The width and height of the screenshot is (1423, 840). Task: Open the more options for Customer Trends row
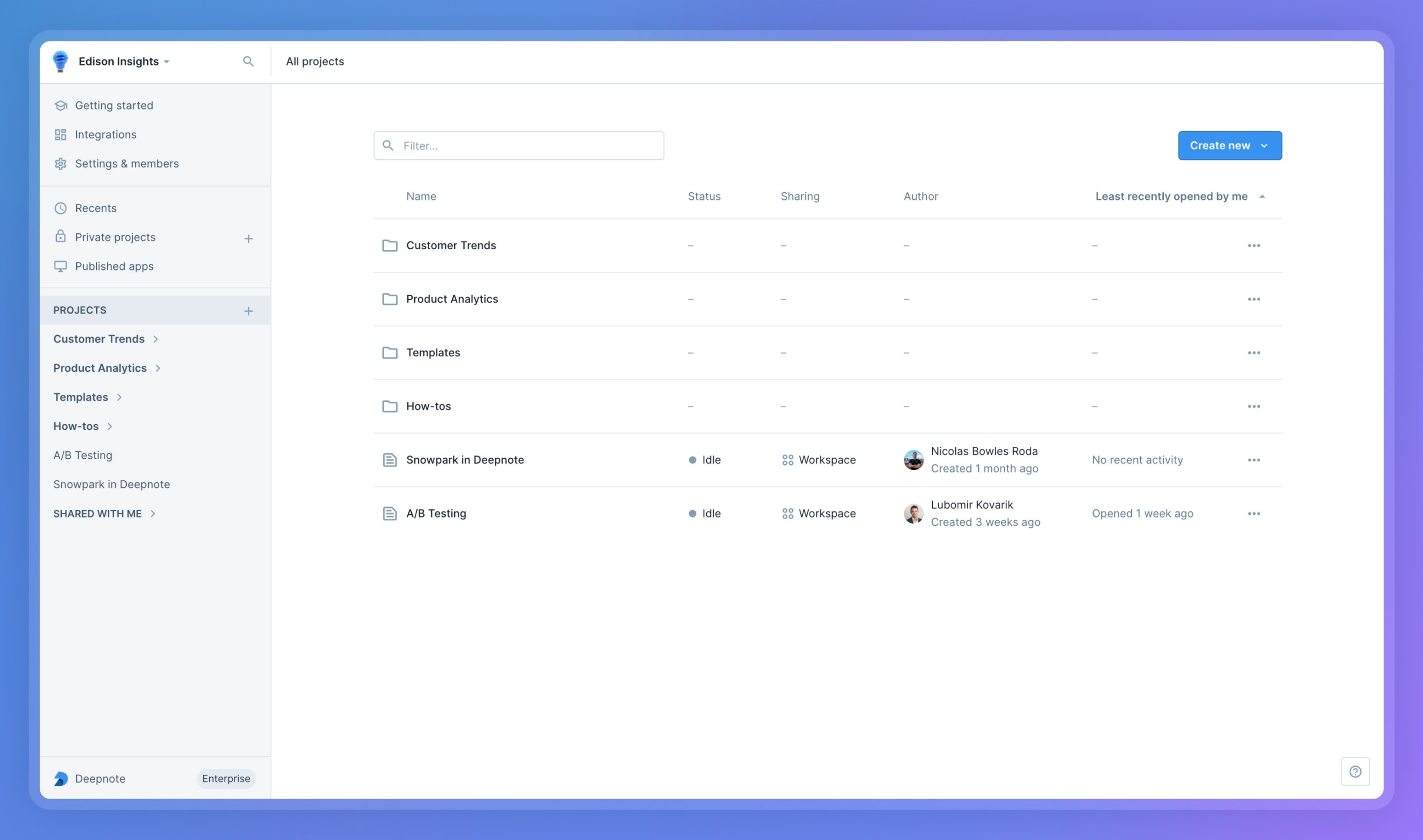tap(1254, 246)
